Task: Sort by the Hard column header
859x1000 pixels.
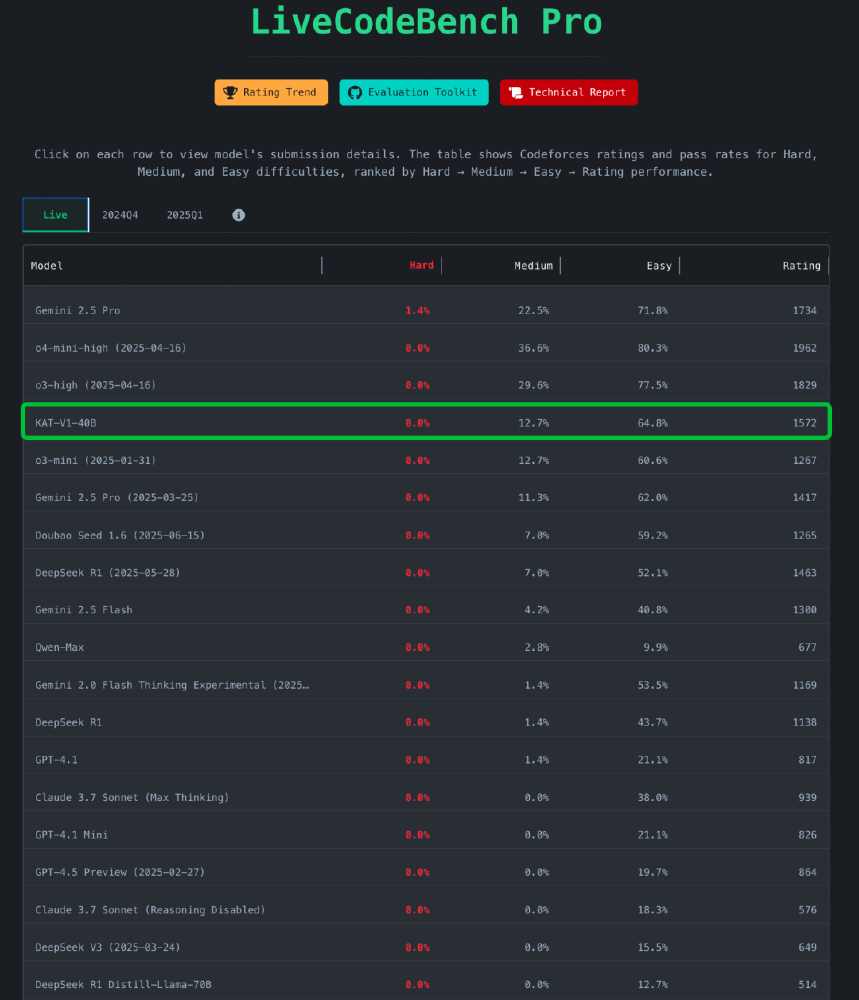Action: pos(421,265)
